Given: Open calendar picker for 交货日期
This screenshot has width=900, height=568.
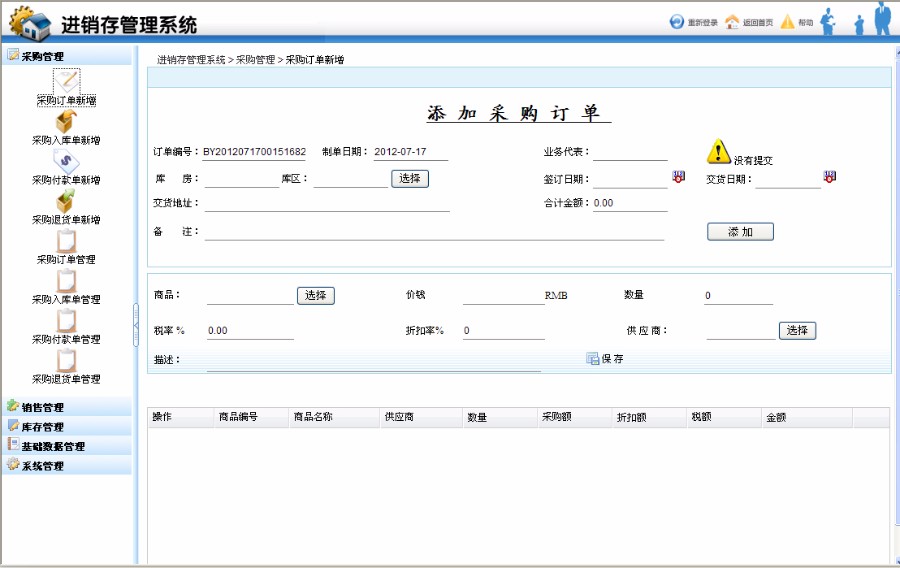Looking at the screenshot, I should (829, 176).
